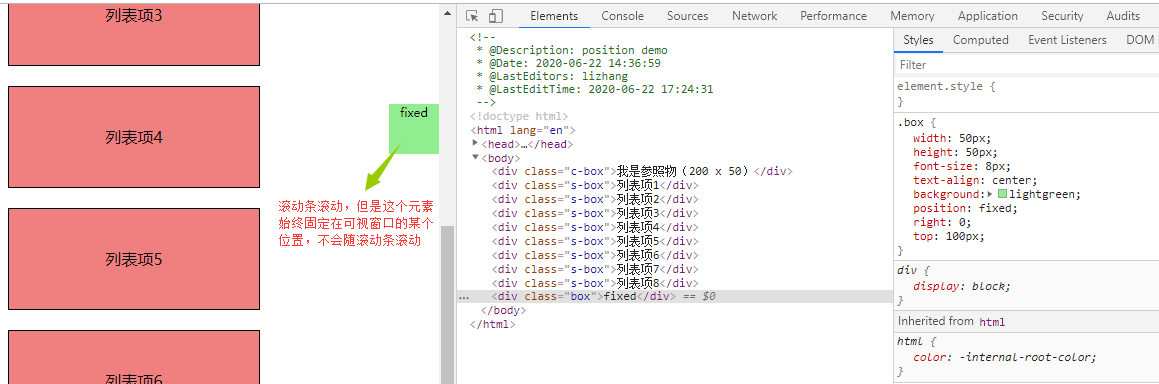The image size is (1159, 384).
Task: Switch to the Memory tab
Action: tap(912, 16)
